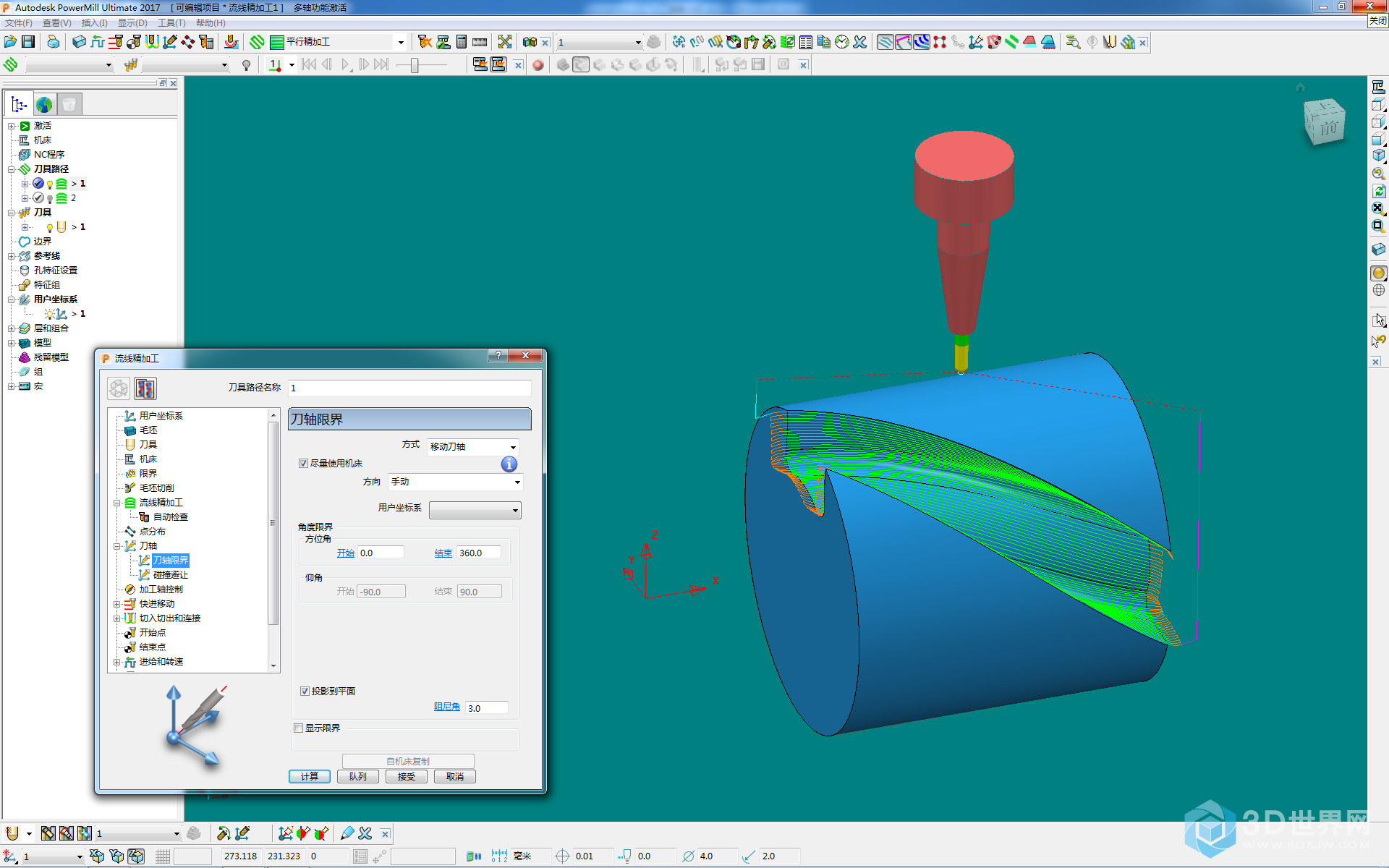1389x868 pixels.
Task: Toggle checkmark status icon of toolpath 2
Action: [x=38, y=198]
